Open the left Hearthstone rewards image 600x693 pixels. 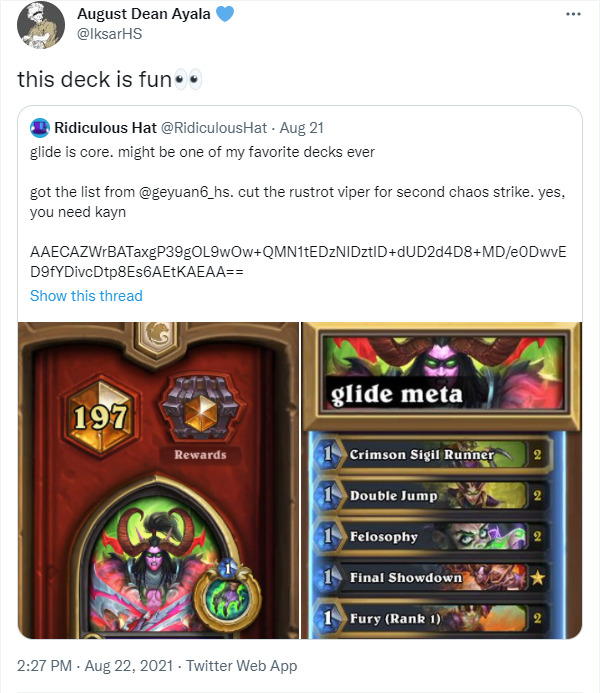click(159, 480)
